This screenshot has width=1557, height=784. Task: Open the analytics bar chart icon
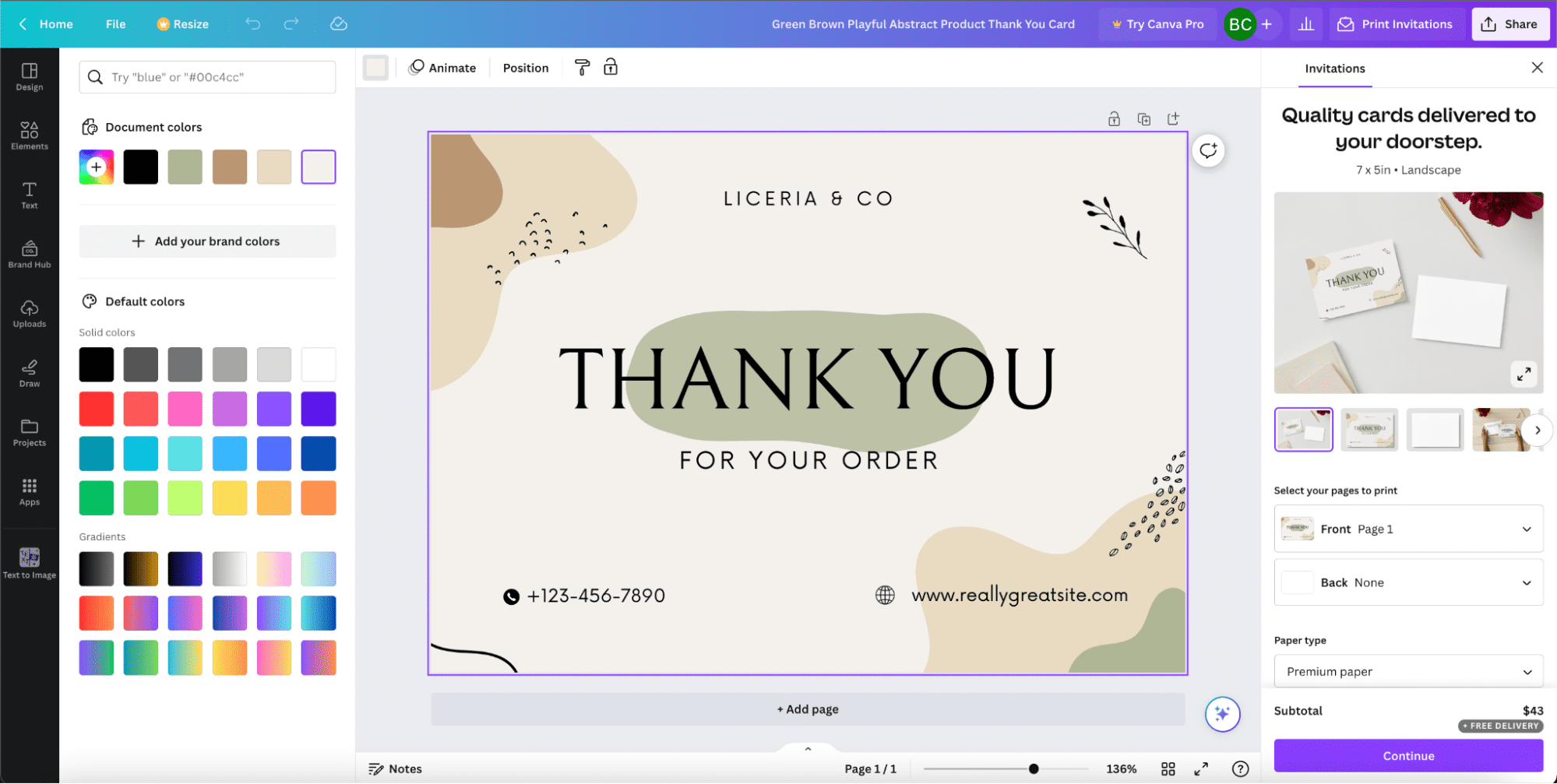click(1306, 24)
